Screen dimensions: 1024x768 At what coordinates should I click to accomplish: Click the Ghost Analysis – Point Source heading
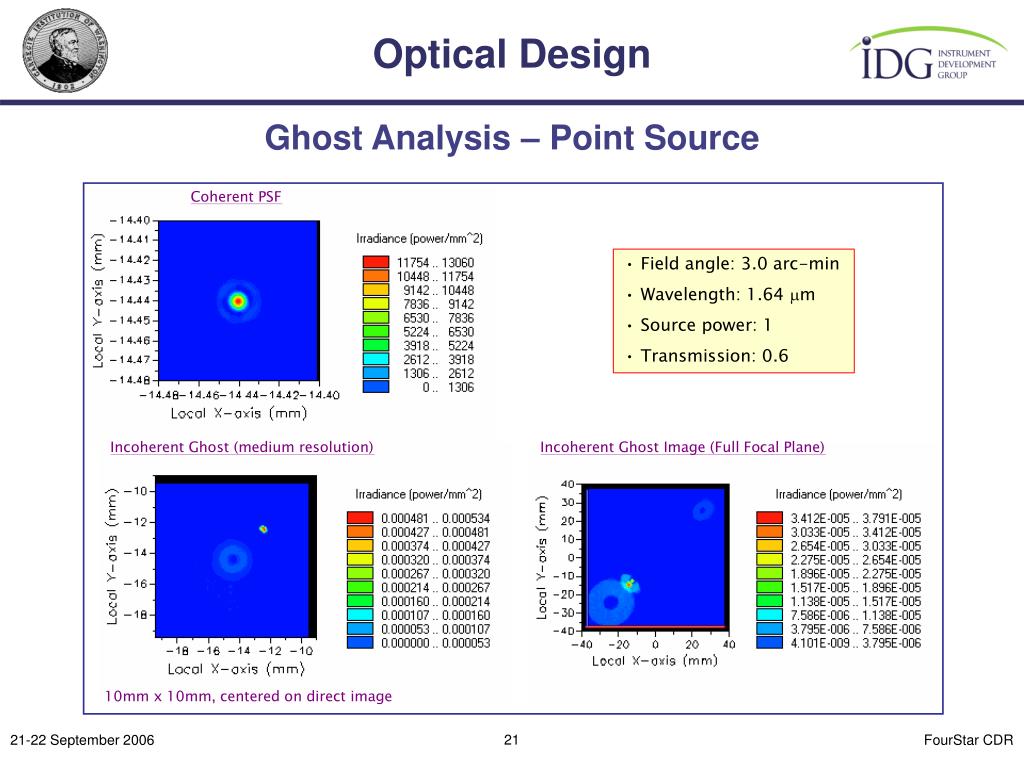click(511, 138)
